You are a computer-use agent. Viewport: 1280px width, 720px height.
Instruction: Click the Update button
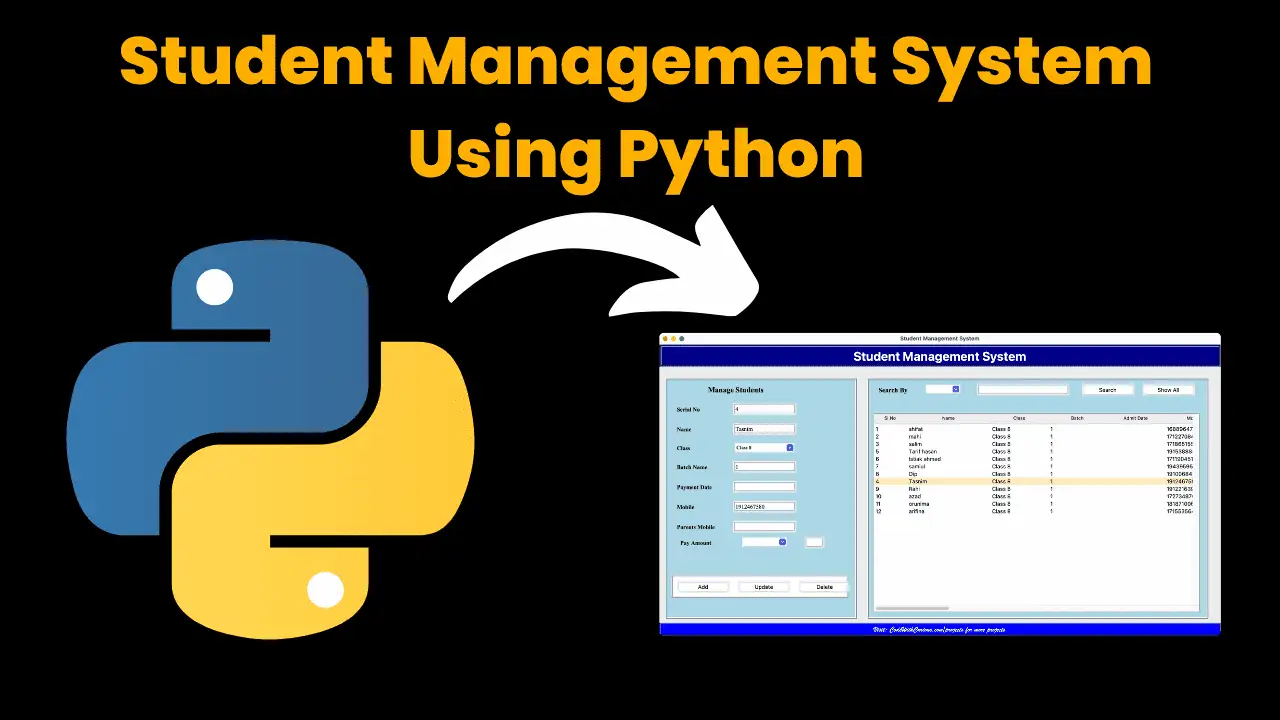pyautogui.click(x=763, y=587)
